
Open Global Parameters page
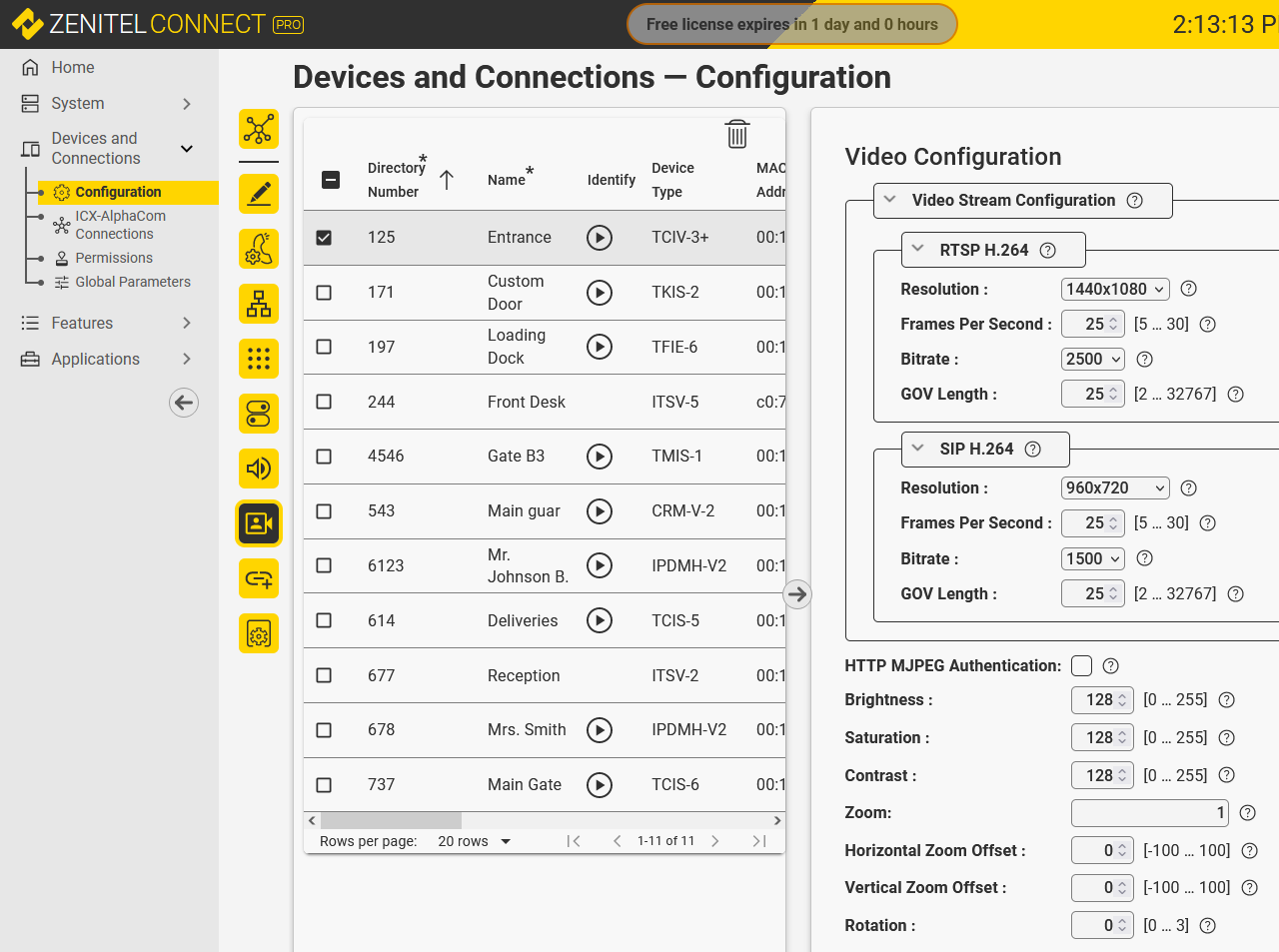point(132,282)
